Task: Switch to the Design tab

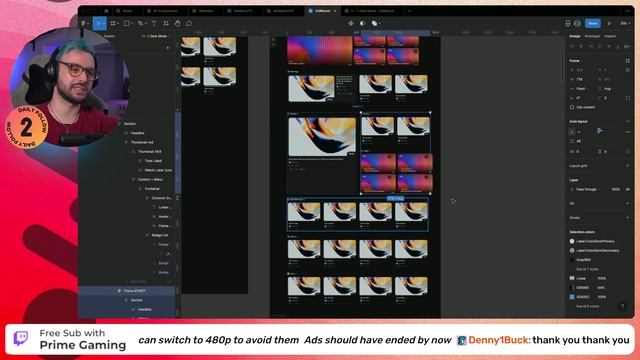Action: 575,36
